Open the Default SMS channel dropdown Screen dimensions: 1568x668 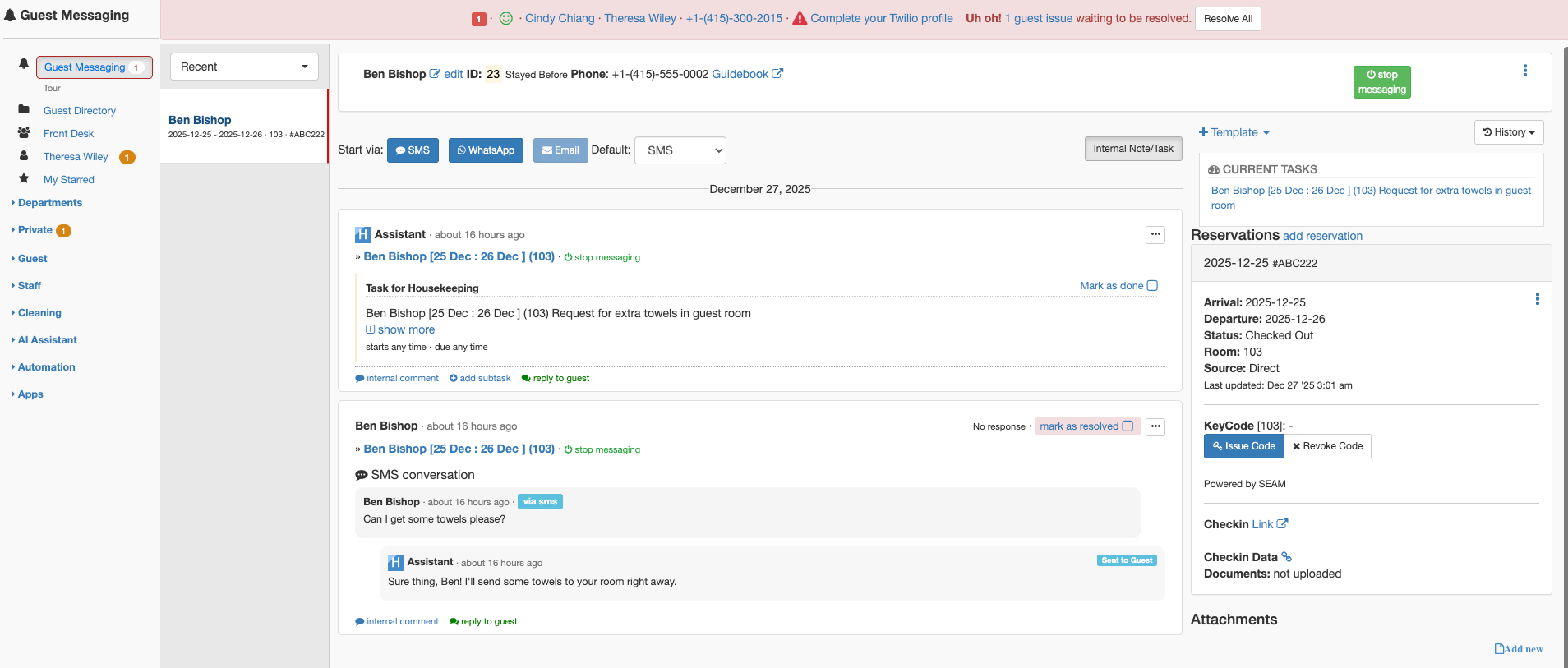coord(680,150)
